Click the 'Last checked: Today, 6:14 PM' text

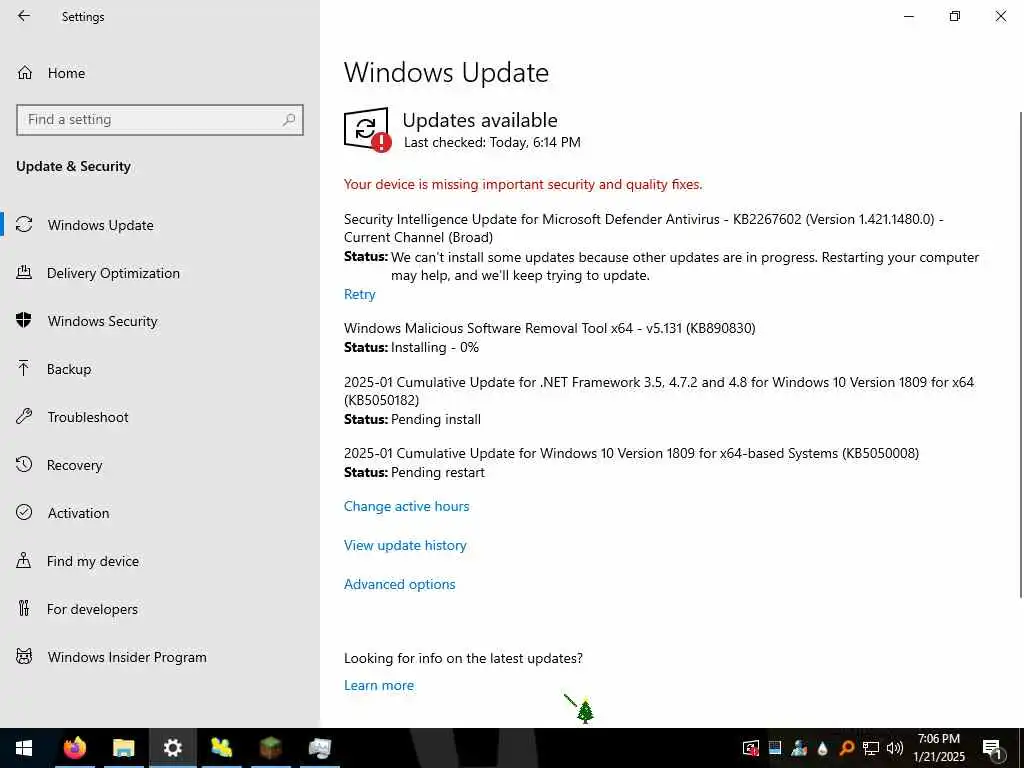[492, 142]
